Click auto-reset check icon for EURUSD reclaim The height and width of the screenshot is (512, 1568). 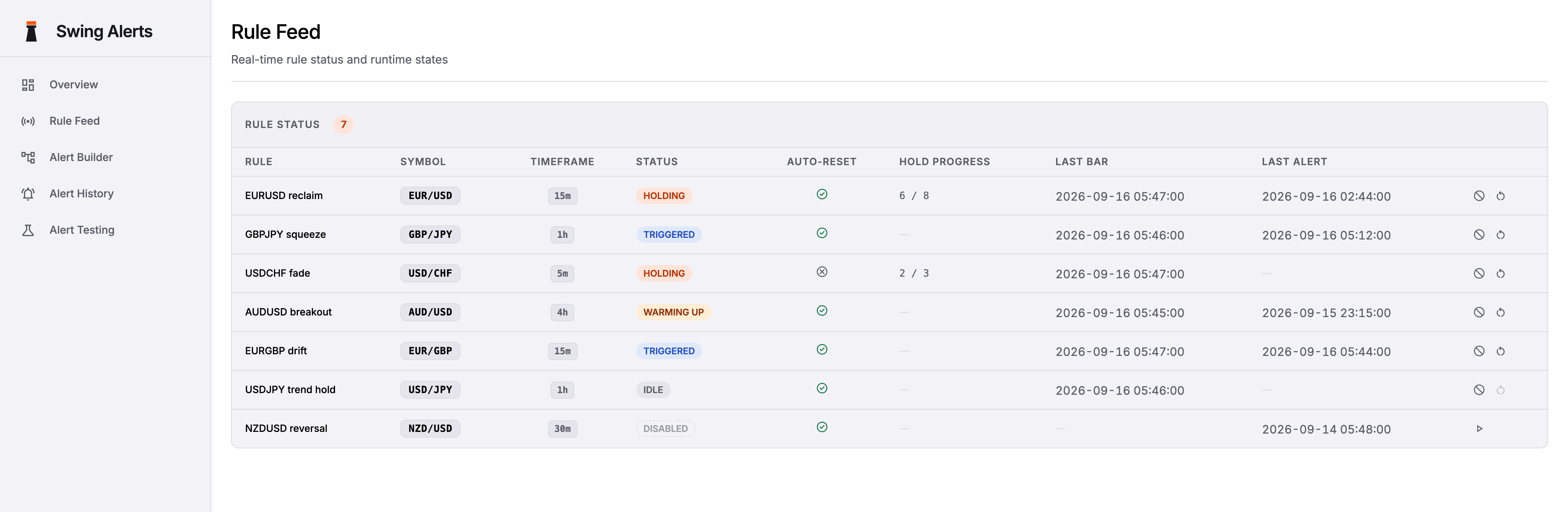click(822, 194)
